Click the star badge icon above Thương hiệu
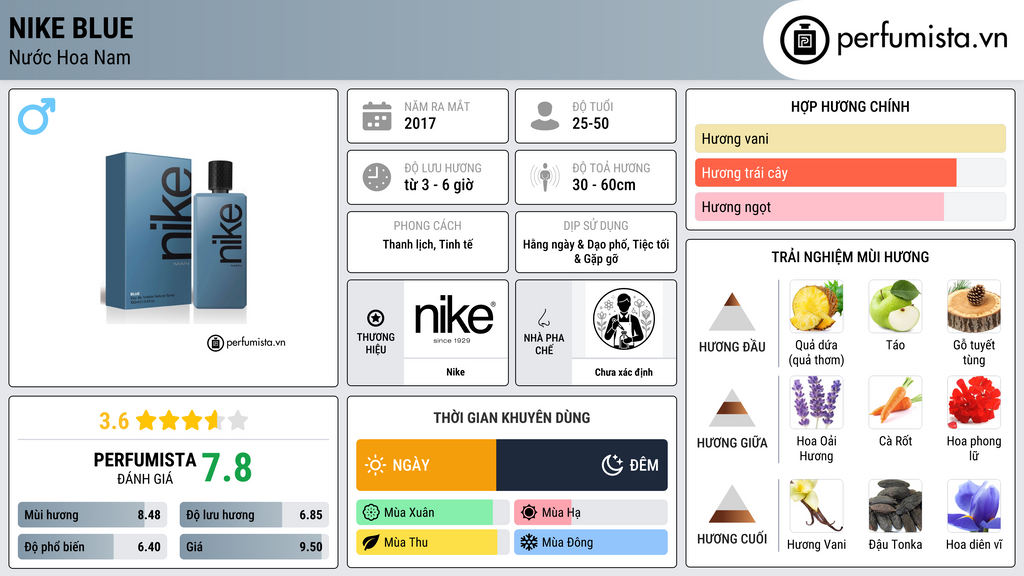 (x=376, y=318)
